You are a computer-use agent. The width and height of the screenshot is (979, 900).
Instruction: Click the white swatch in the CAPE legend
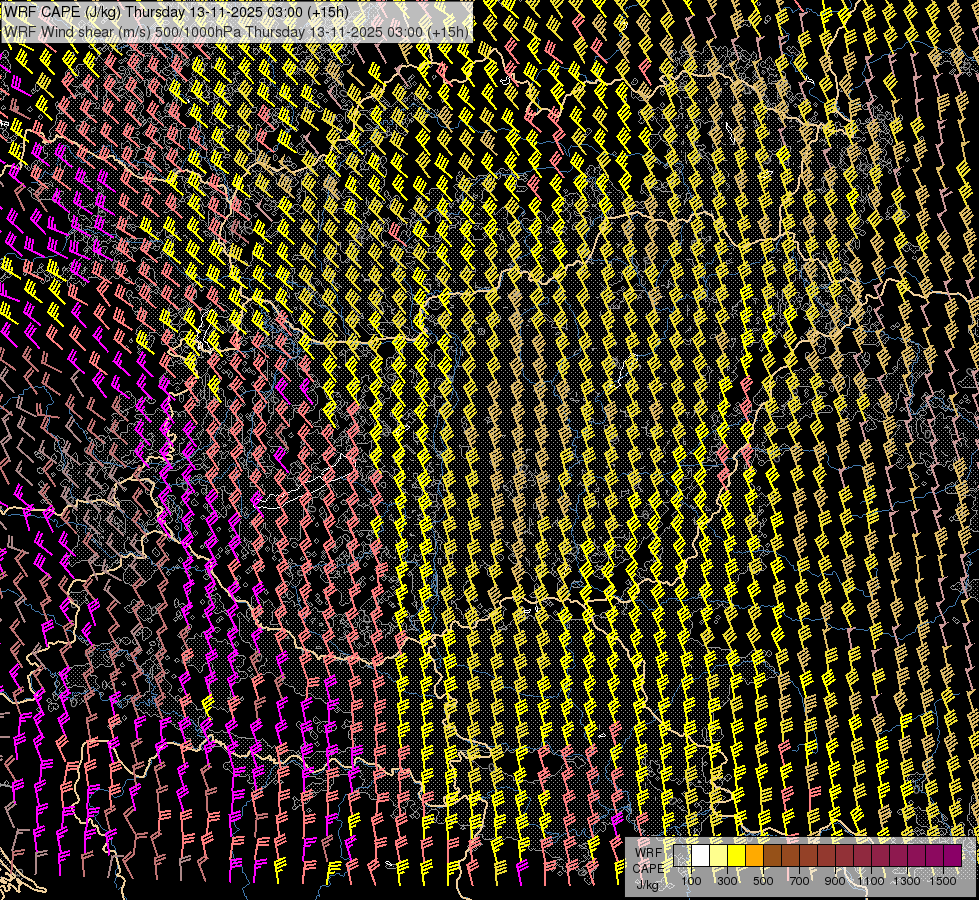[700, 855]
